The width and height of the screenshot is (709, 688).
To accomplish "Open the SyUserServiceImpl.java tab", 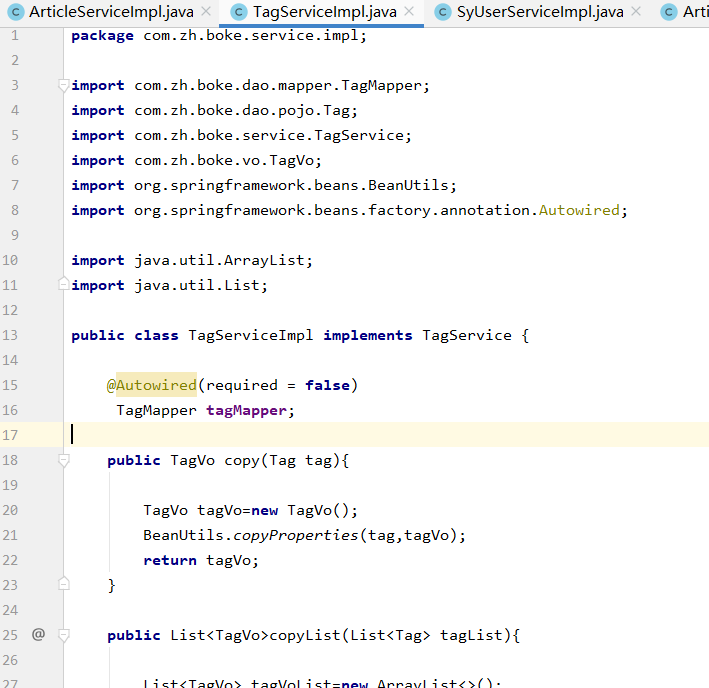I will click(540, 12).
